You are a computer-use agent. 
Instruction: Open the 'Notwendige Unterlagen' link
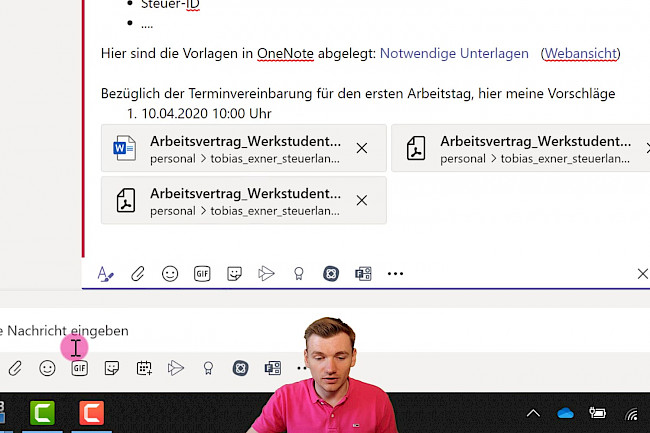(x=454, y=53)
